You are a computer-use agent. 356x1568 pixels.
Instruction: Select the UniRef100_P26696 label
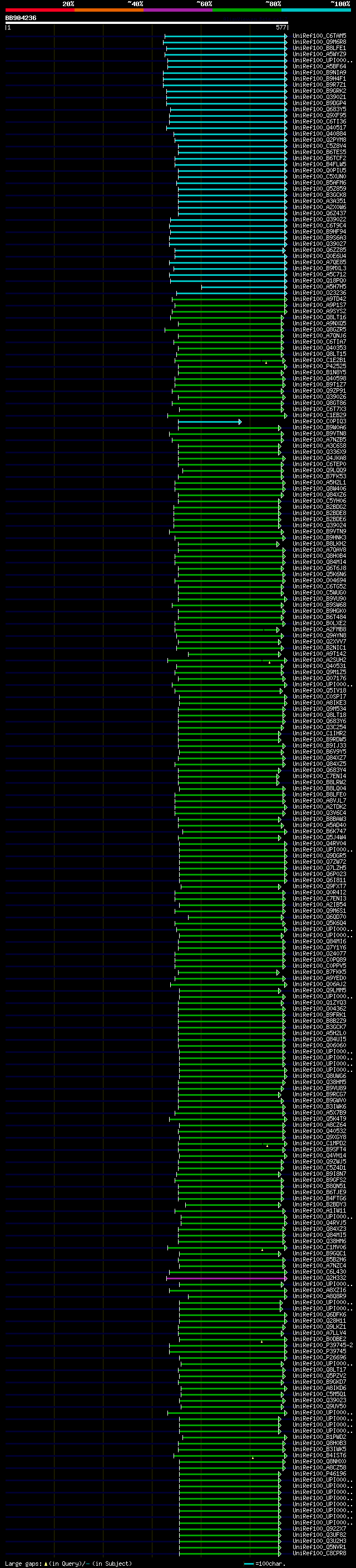(319, 1357)
